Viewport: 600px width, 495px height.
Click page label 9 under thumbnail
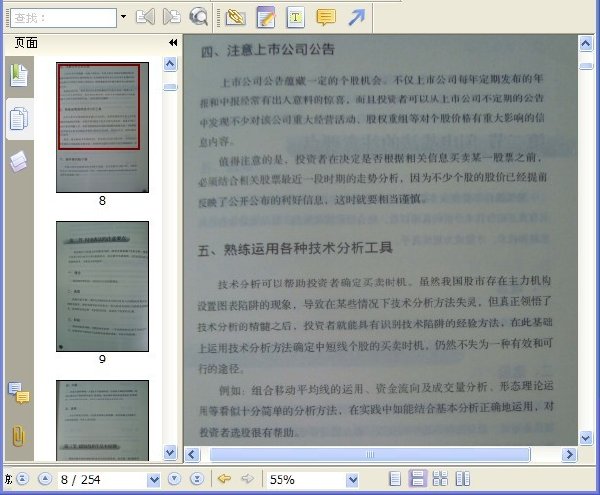coord(102,359)
